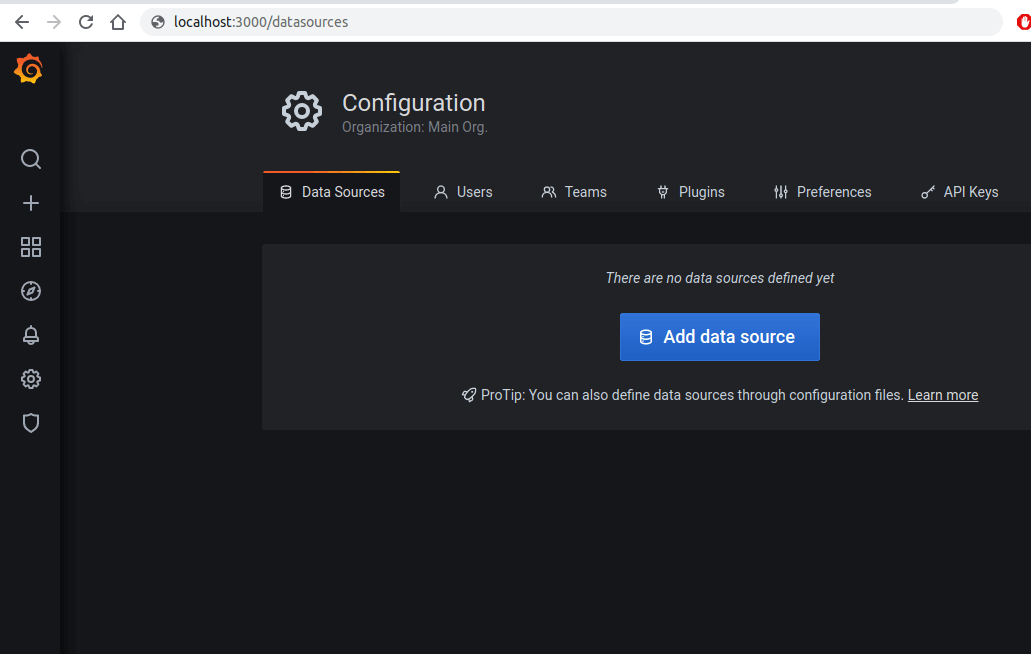1031x654 pixels.
Task: Click the forward navigation arrow
Action: click(x=54, y=22)
